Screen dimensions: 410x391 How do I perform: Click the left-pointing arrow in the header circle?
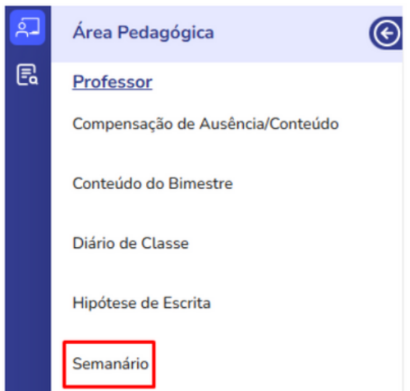(386, 33)
